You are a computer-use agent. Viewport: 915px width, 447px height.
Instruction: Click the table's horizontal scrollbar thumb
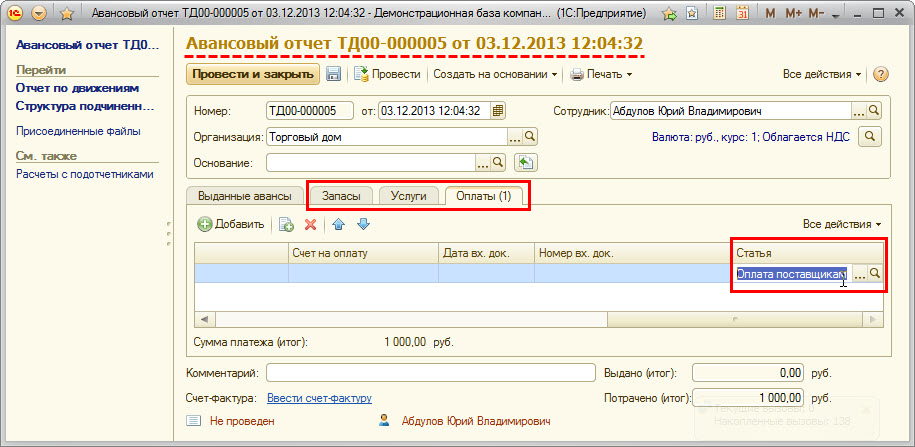[735, 319]
